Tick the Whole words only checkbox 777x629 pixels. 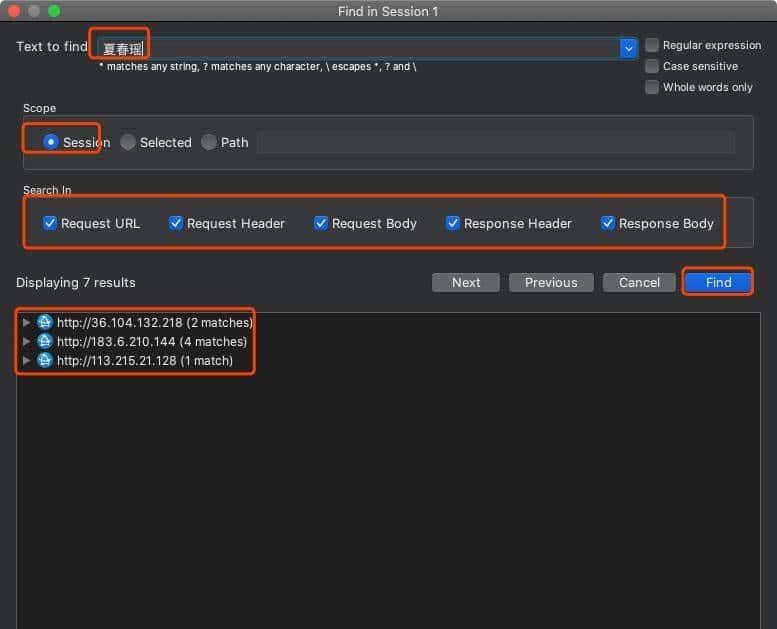(x=652, y=87)
